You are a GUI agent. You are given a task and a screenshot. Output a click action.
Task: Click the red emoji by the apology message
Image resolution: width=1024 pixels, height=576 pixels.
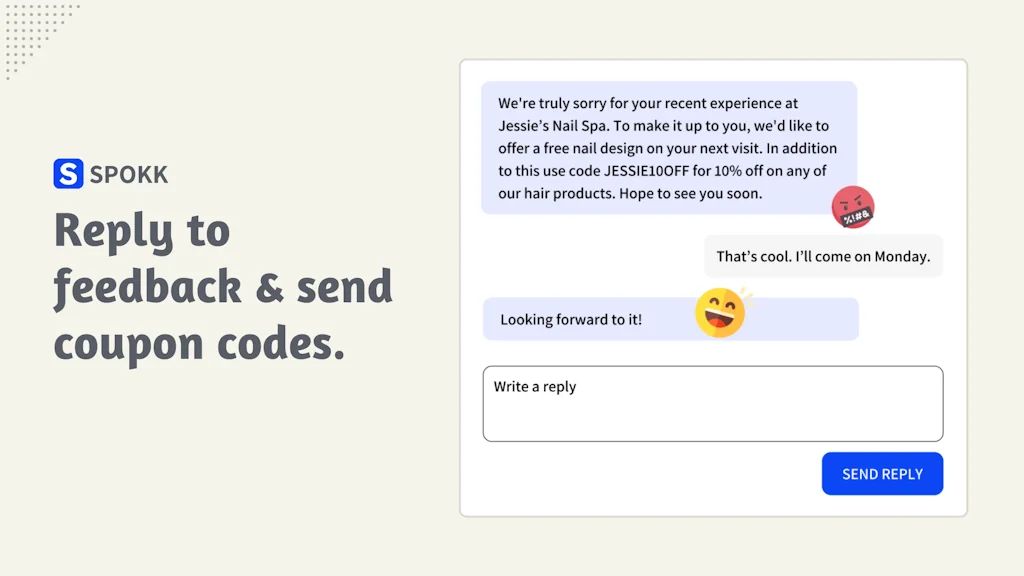pyautogui.click(x=853, y=207)
